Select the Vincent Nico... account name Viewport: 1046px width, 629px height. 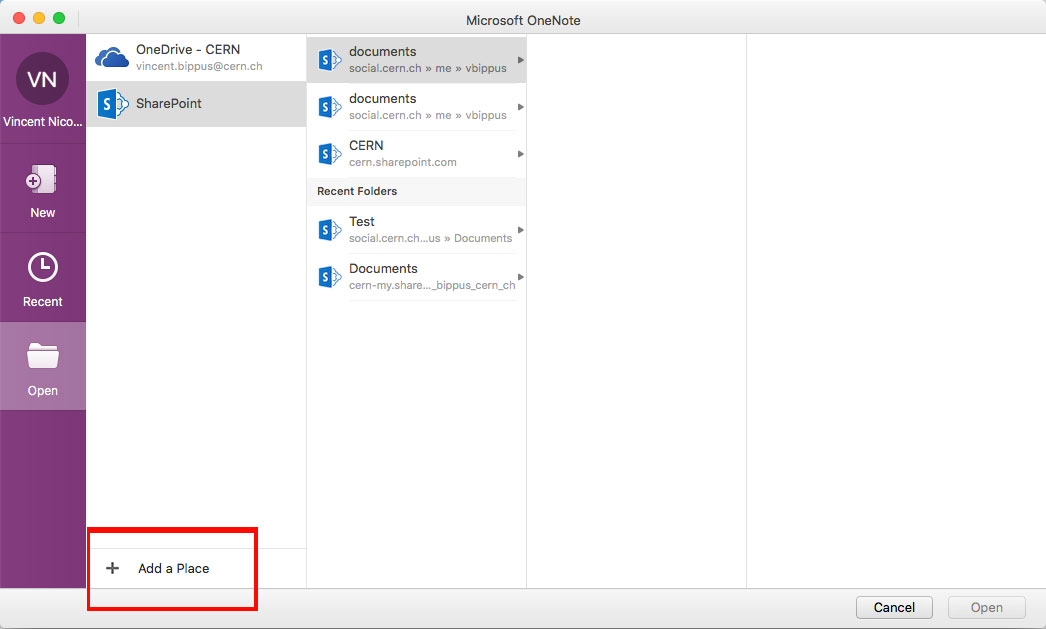coord(43,122)
